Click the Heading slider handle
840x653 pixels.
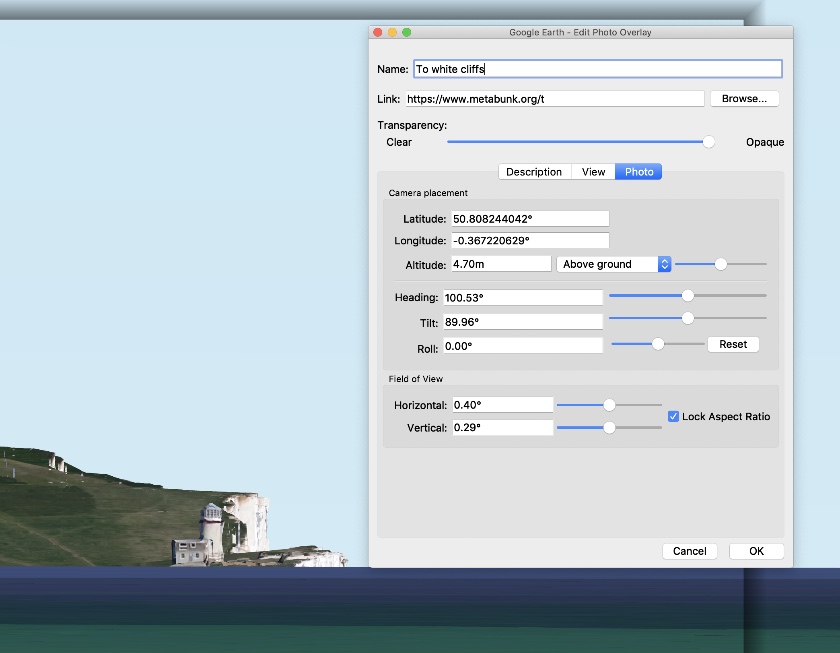688,296
